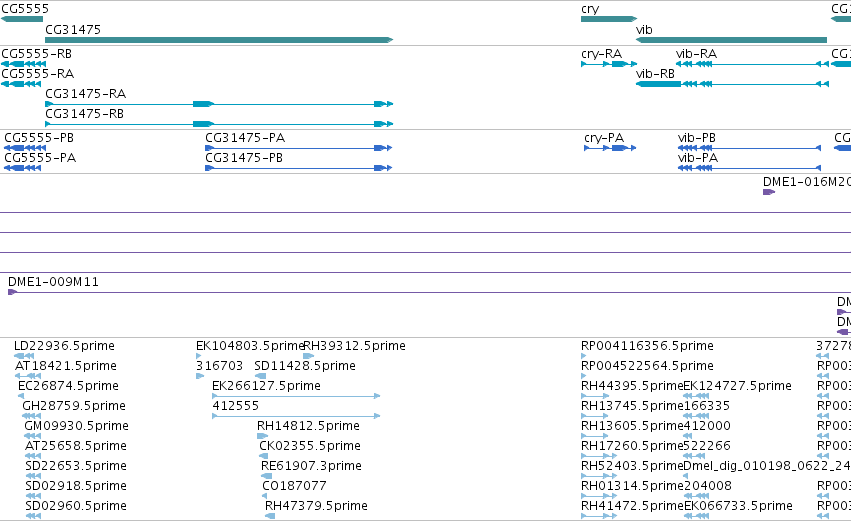Viewport: 851px width, 521px height.
Task: Select the DME1-009M11 arrow marker
Action: point(12,292)
